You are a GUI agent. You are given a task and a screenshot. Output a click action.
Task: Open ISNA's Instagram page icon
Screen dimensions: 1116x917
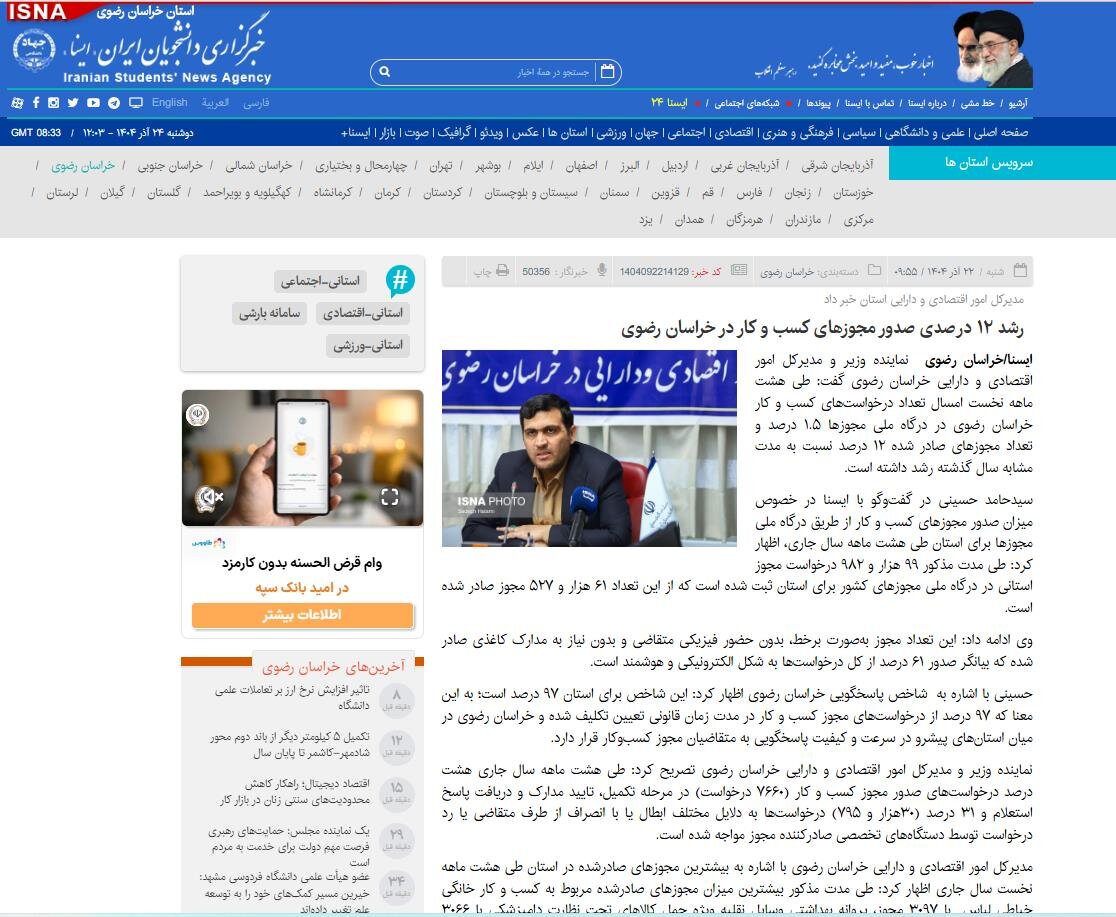click(x=53, y=103)
